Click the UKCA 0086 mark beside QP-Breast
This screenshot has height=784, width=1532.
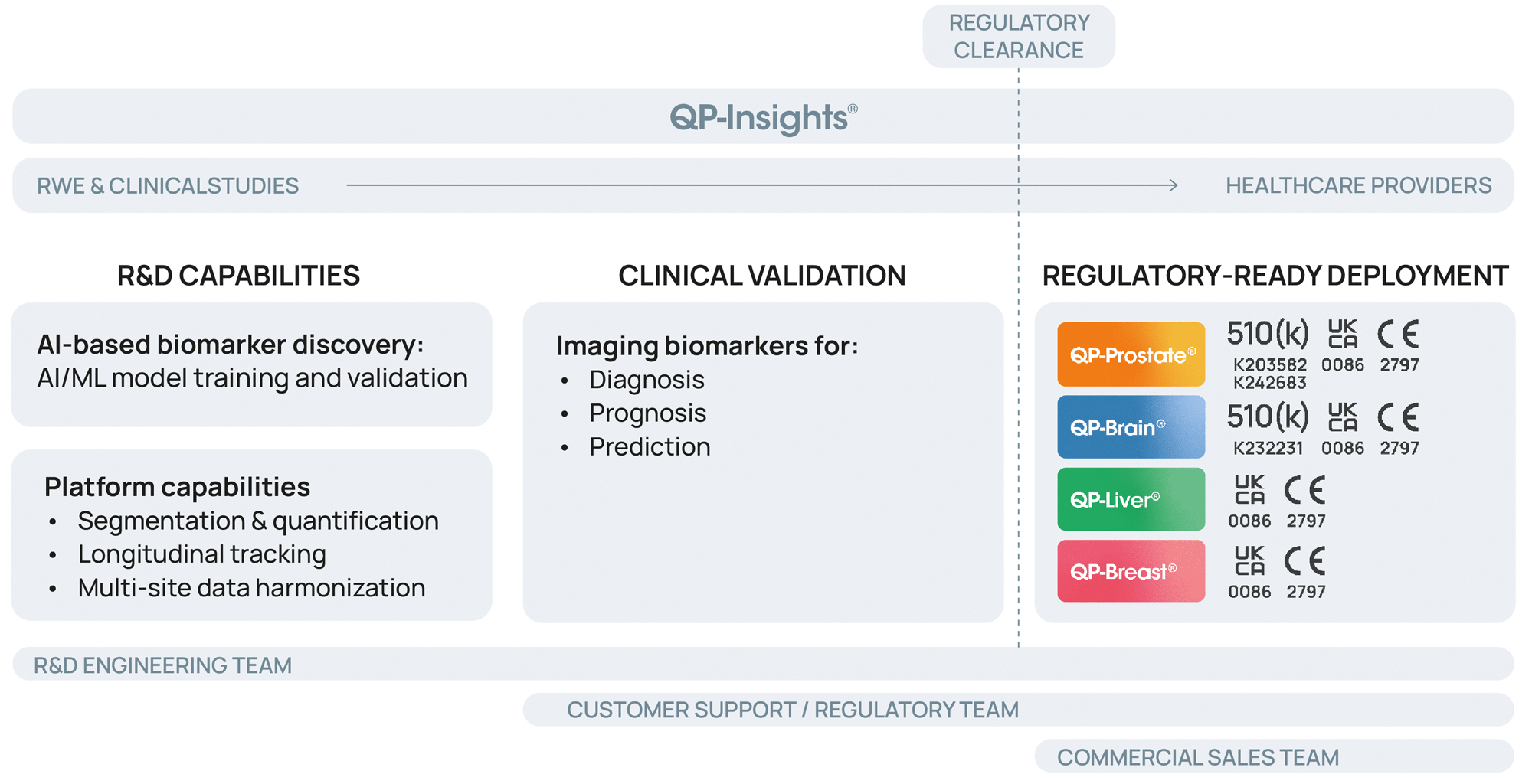pyautogui.click(x=1249, y=572)
